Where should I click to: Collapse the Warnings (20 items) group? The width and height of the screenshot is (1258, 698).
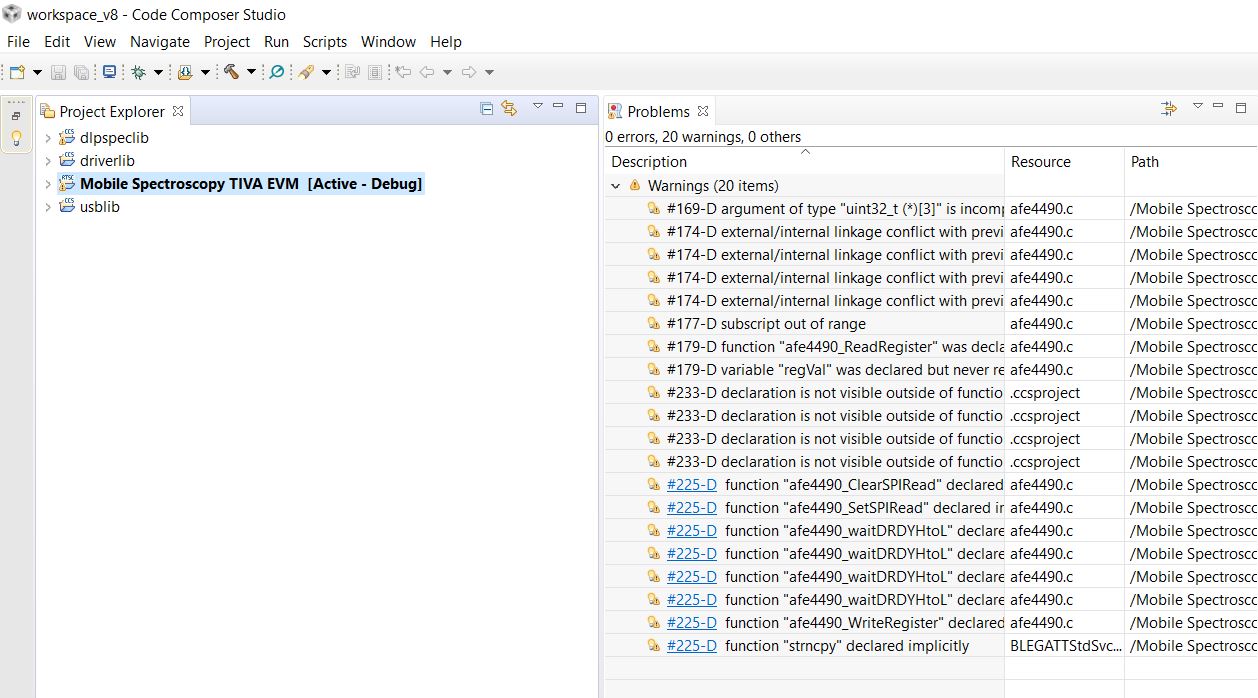coord(616,186)
